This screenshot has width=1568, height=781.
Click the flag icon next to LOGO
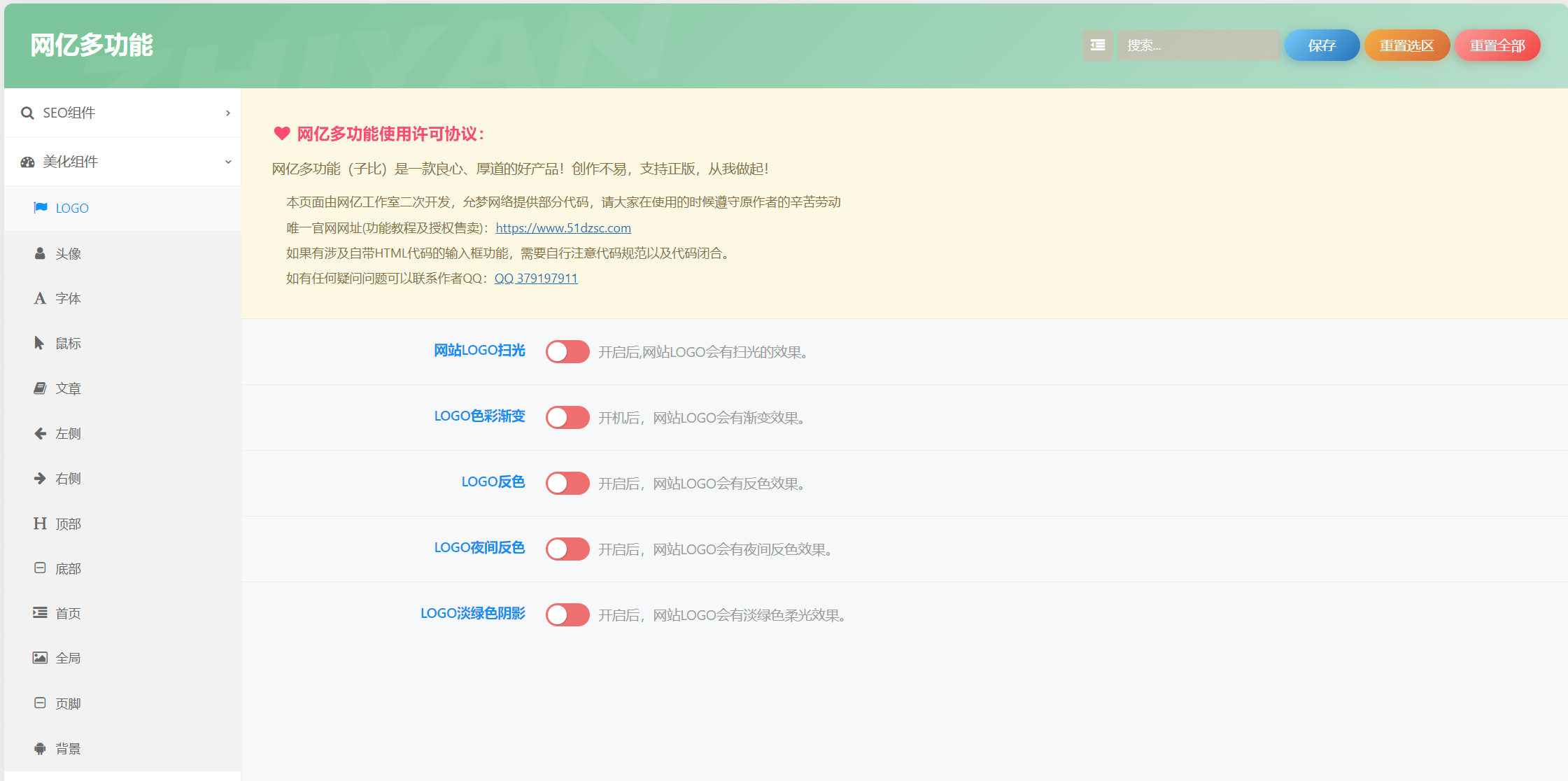pos(41,208)
